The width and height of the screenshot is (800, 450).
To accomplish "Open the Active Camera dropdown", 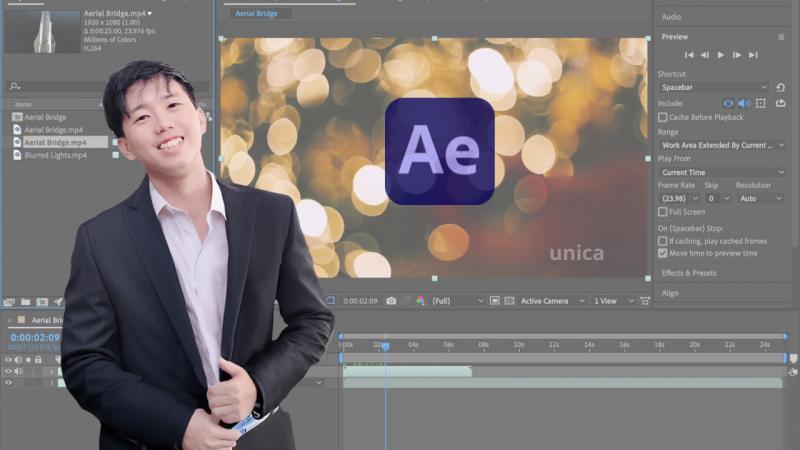I will 552,301.
